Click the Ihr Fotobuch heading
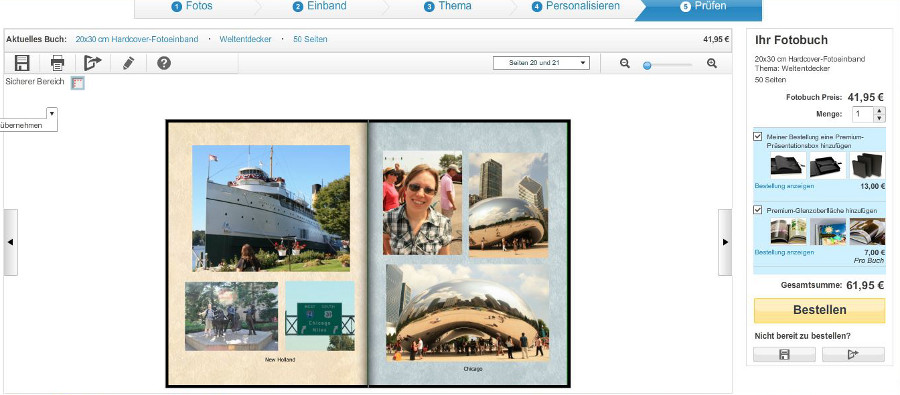 pos(791,40)
